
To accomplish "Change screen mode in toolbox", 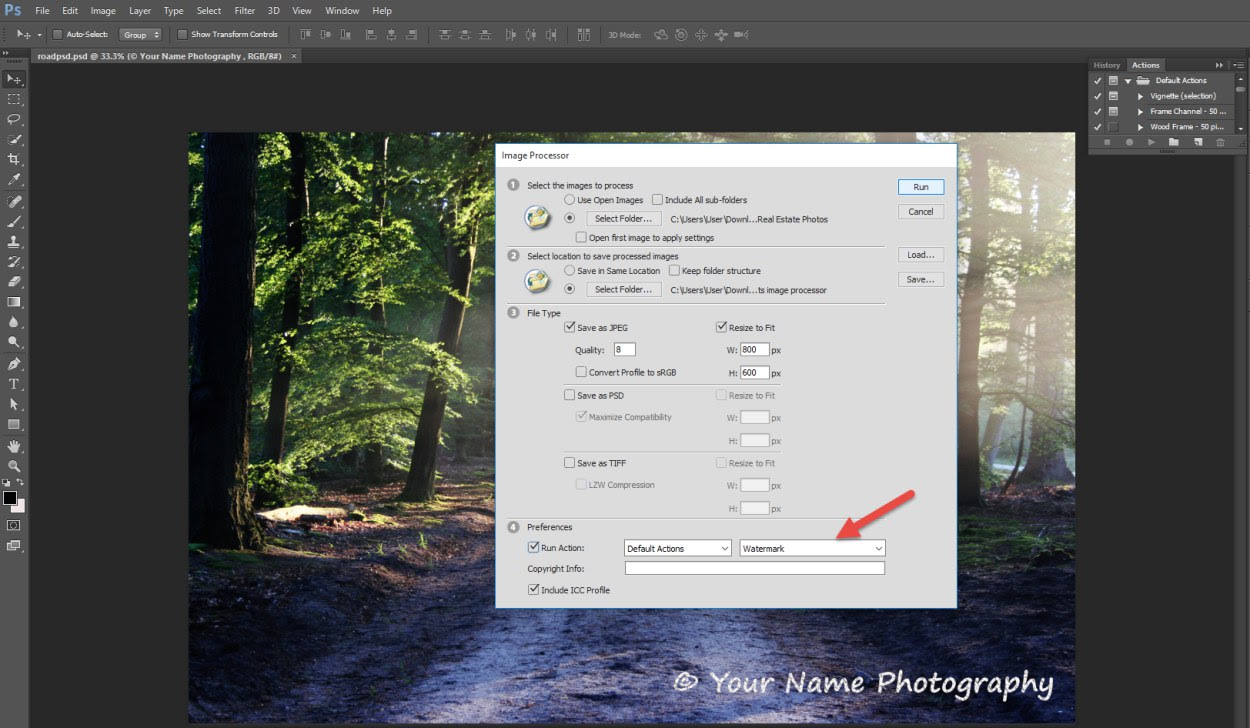I will [14, 546].
